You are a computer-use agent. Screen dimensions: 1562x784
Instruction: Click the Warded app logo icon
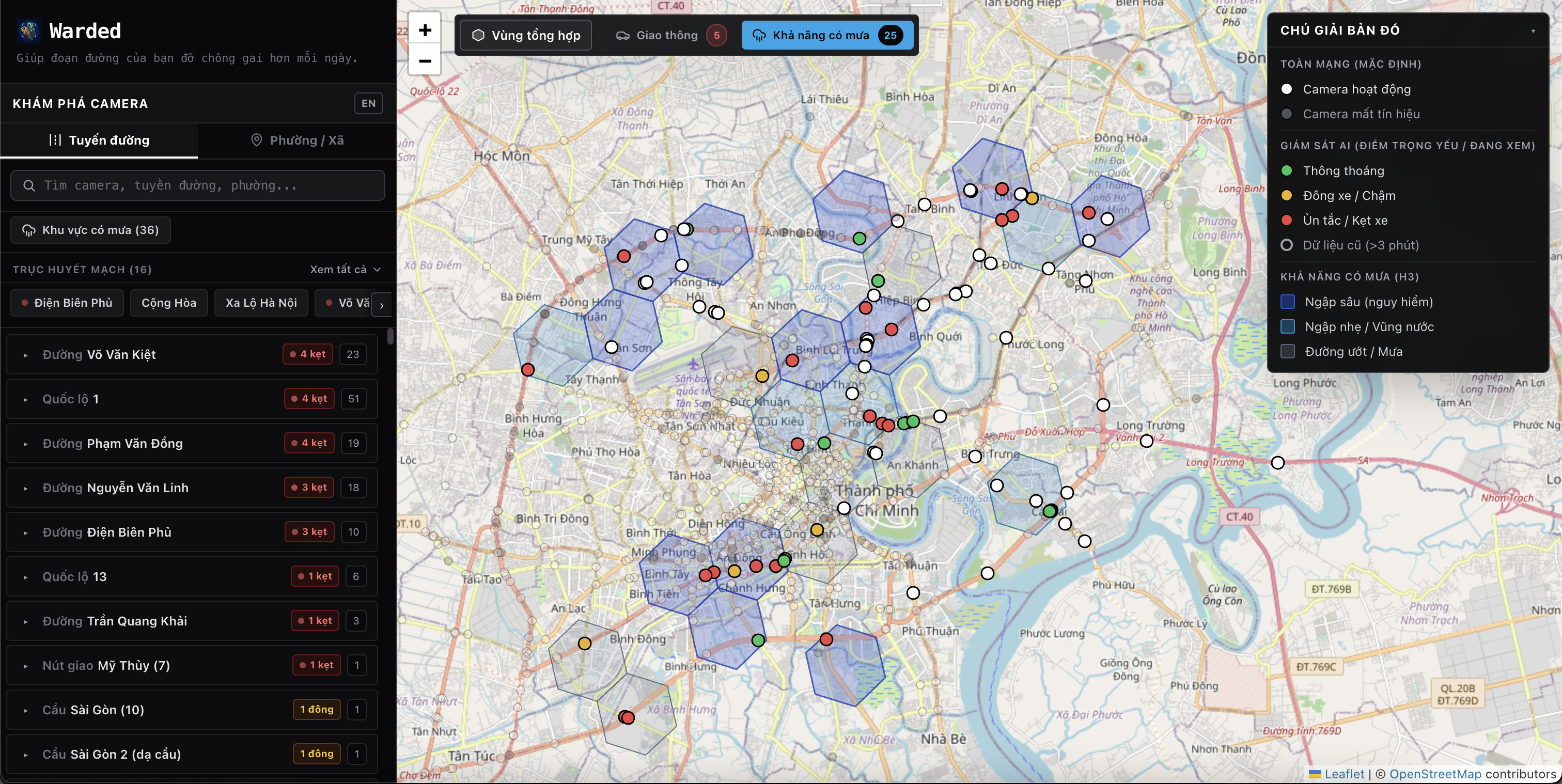click(x=28, y=30)
